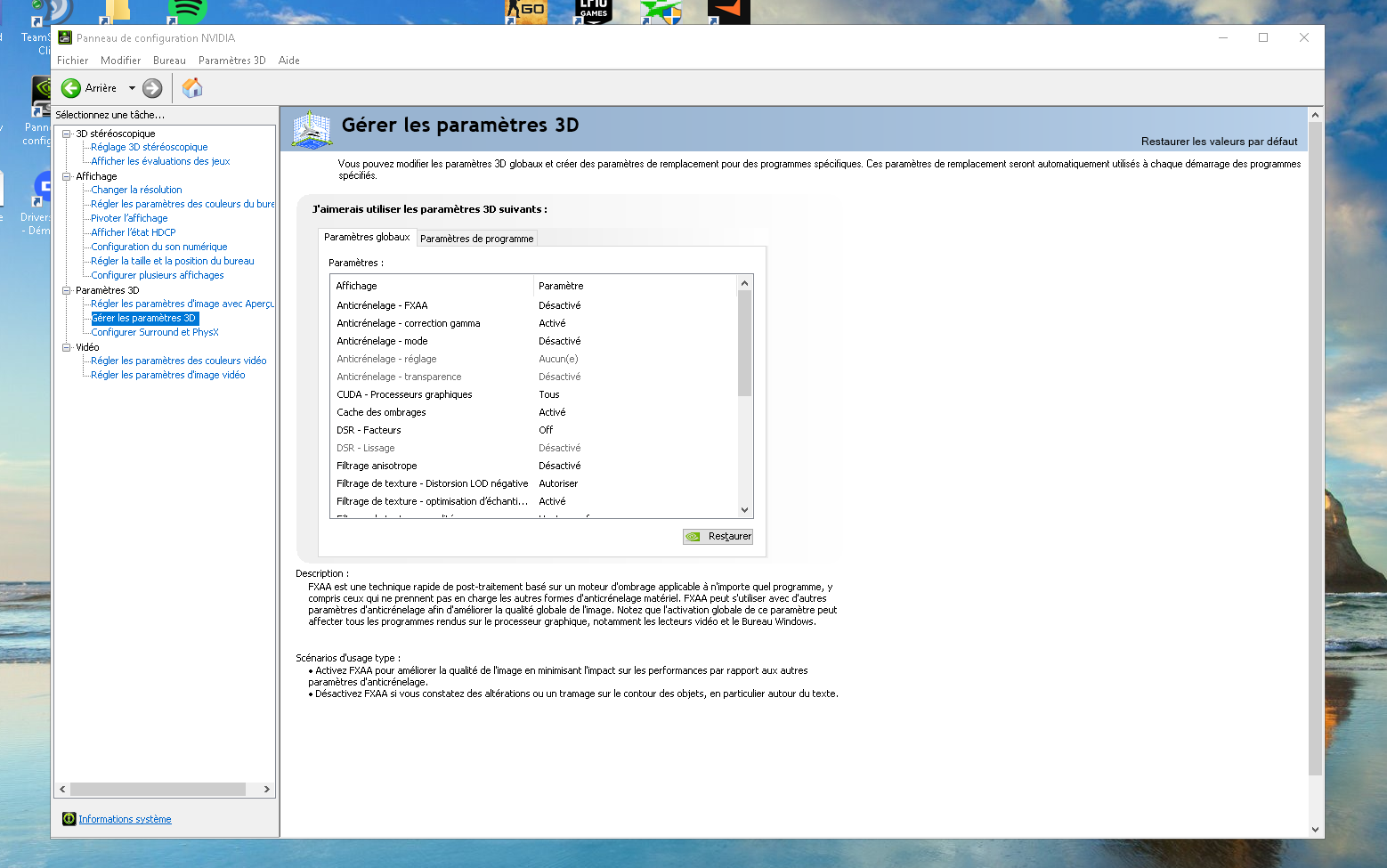Select the Spotify desktop shortcut icon

187,12
